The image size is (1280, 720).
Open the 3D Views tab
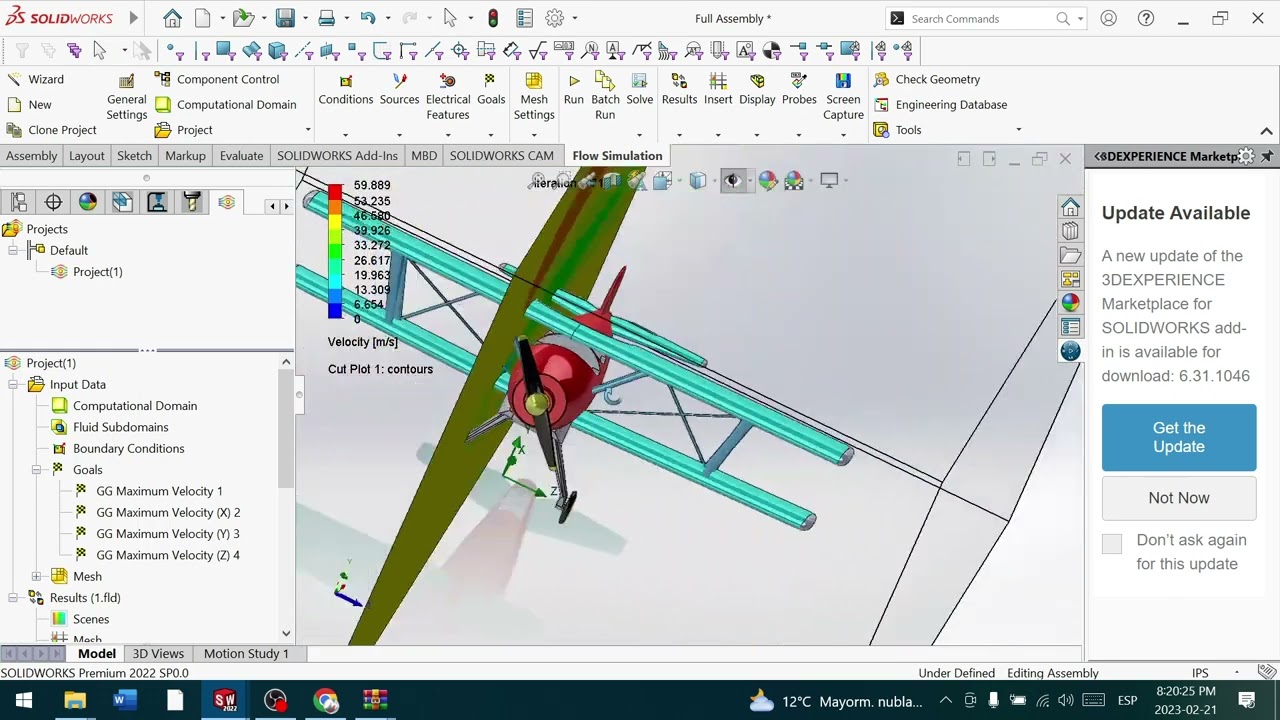click(x=158, y=653)
